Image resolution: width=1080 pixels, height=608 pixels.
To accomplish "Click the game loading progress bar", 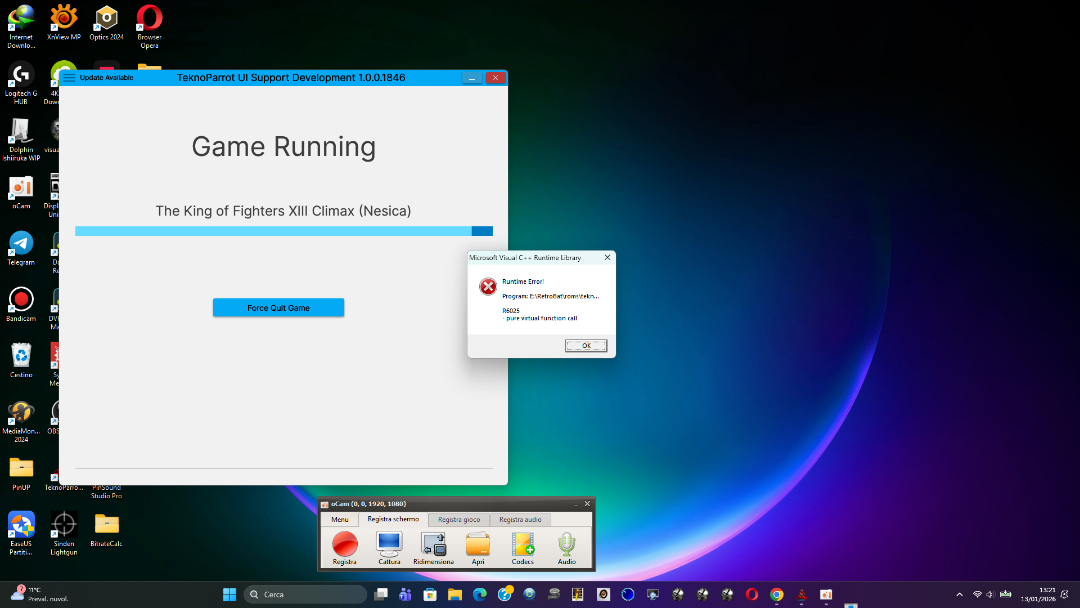I will [x=283, y=231].
